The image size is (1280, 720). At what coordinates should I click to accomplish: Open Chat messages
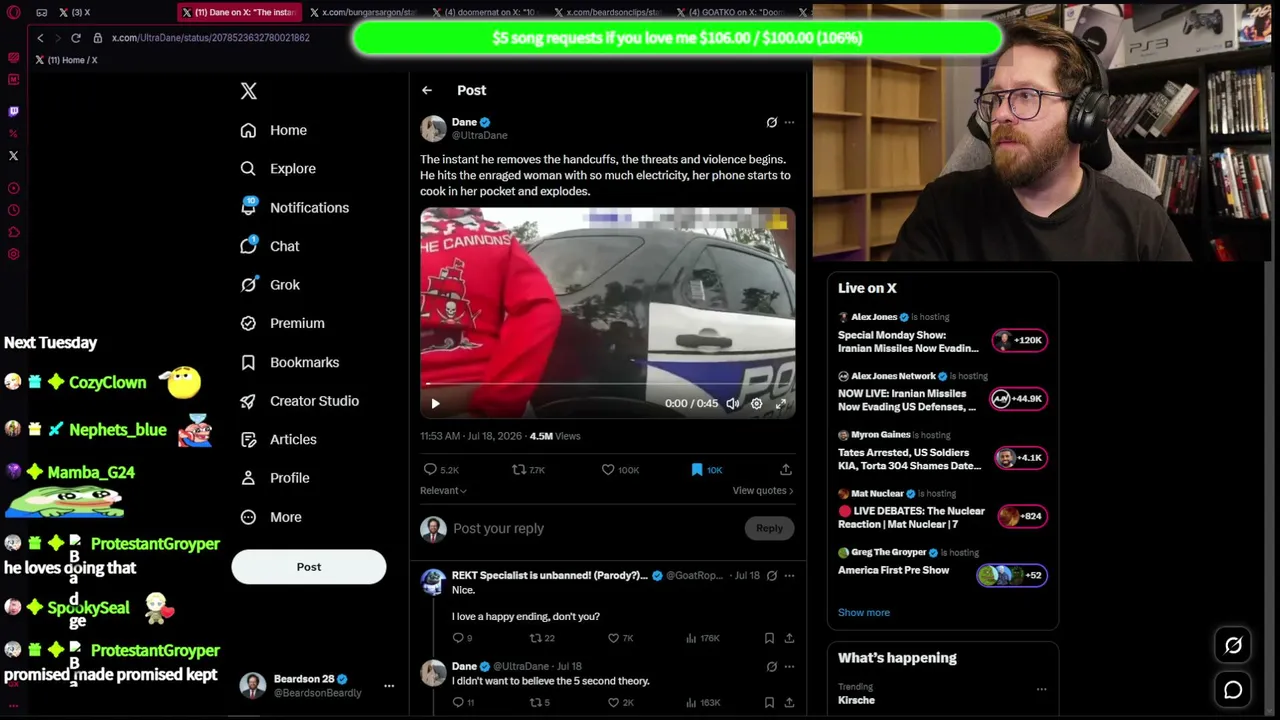pos(270,246)
